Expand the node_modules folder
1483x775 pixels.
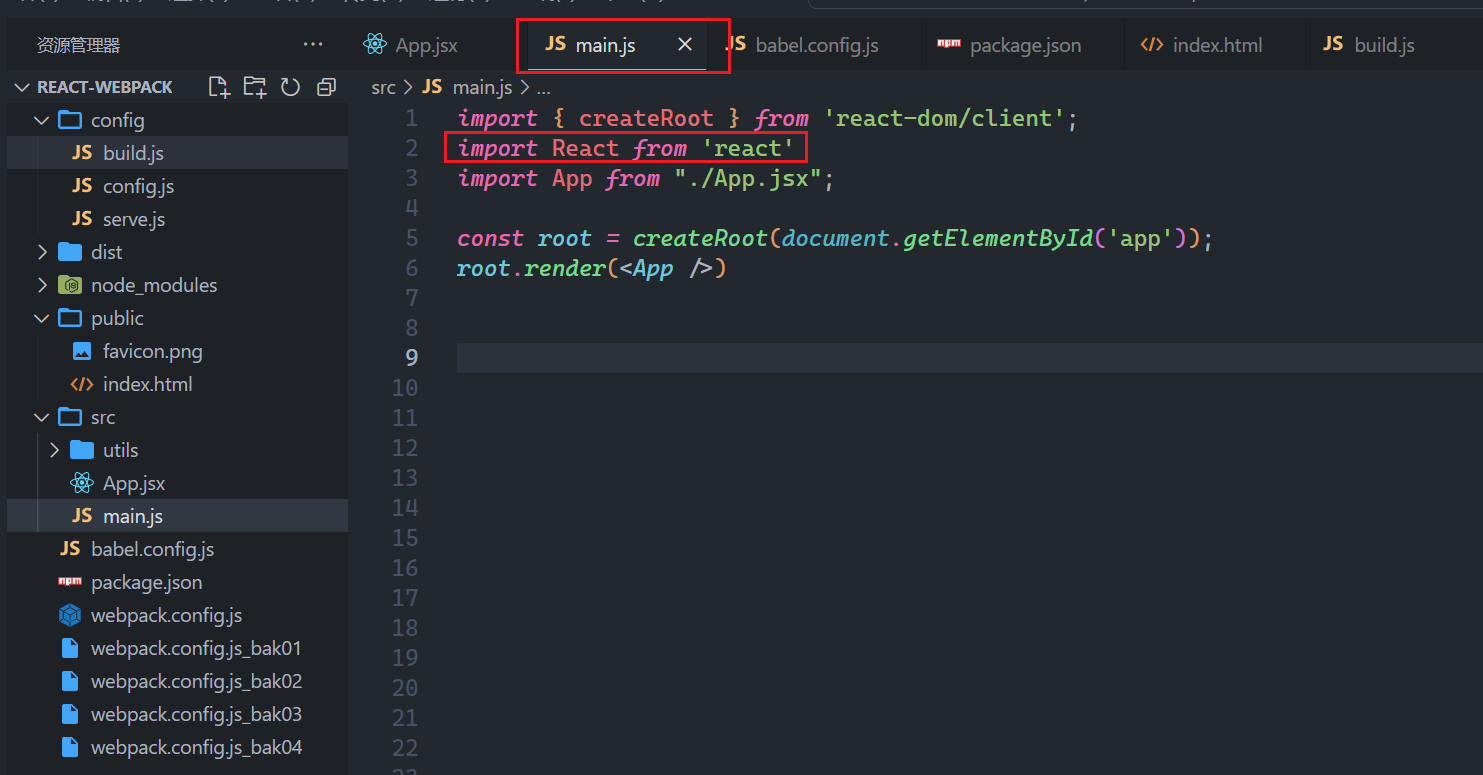click(x=41, y=285)
